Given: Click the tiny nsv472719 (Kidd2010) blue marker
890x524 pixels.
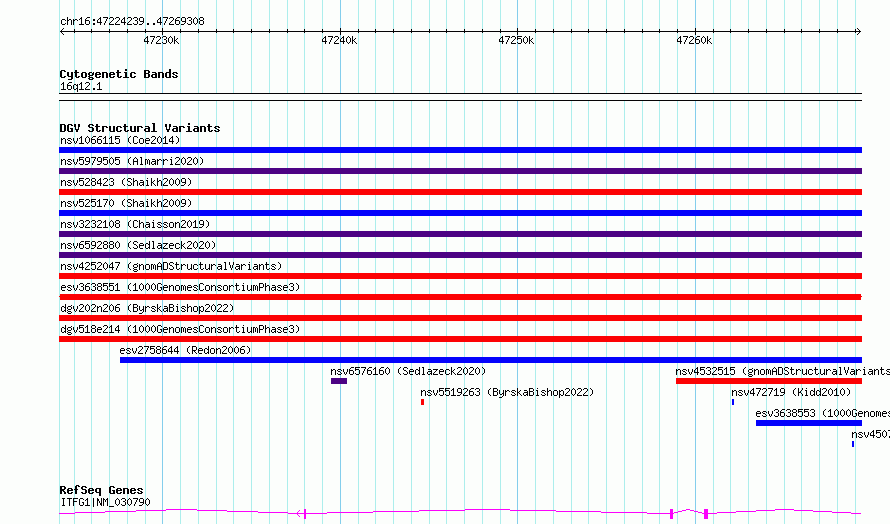Looking at the screenshot, I should tap(733, 402).
